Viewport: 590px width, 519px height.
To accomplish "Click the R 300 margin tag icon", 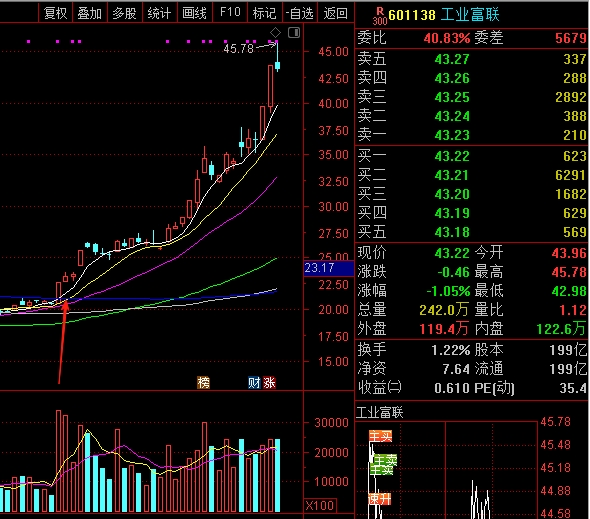I will [380, 16].
